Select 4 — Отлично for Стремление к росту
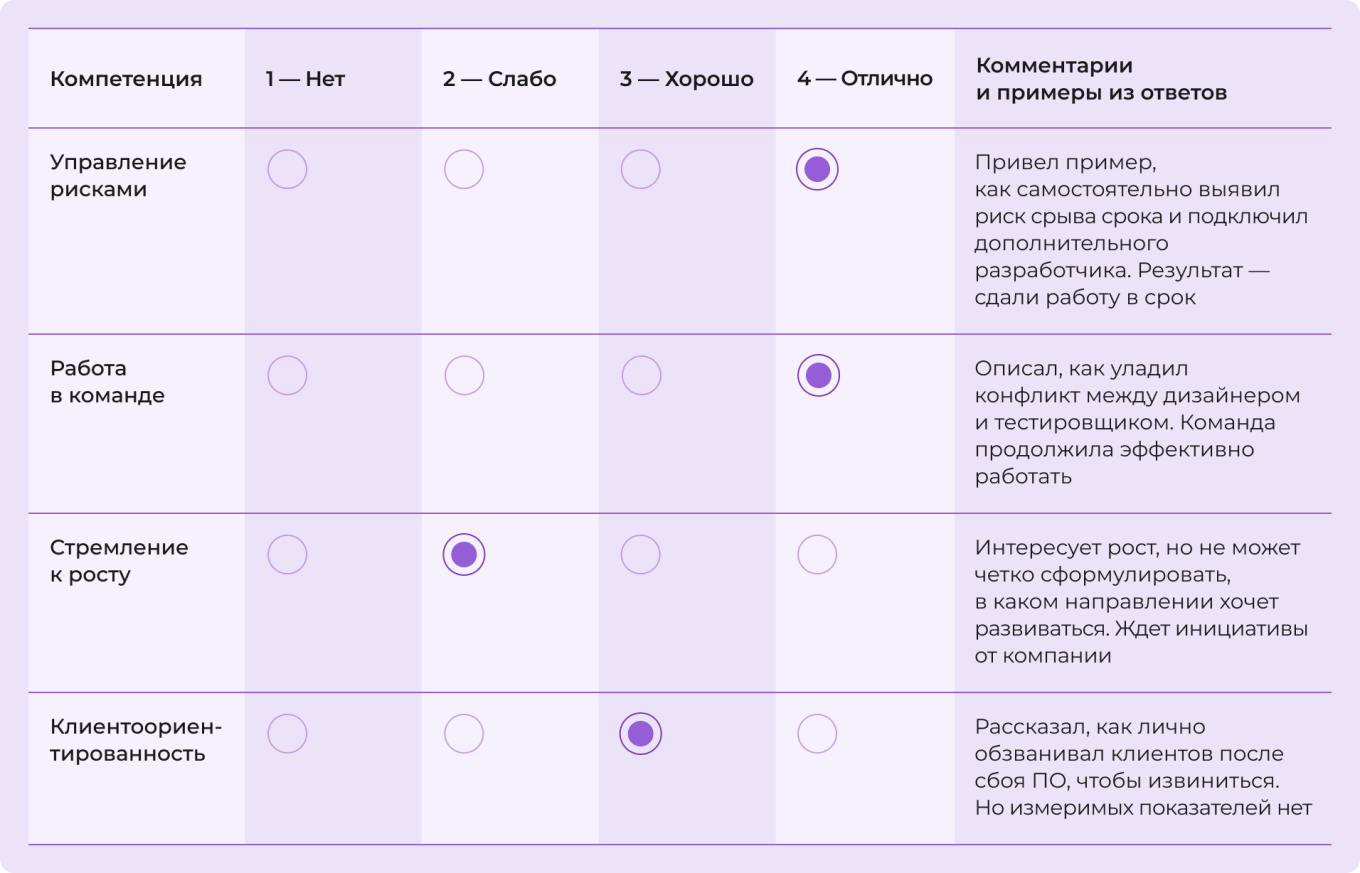This screenshot has width=1360, height=873. tap(817, 554)
